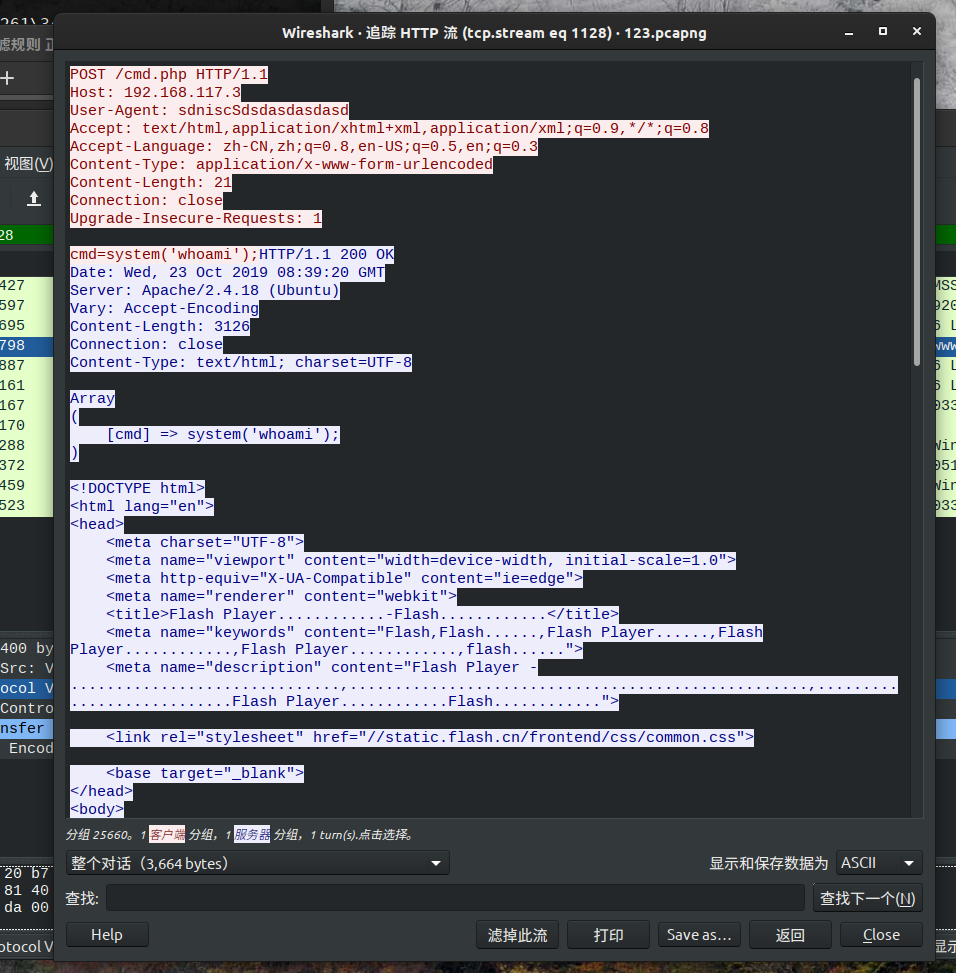This screenshot has width=956, height=973.
Task: Click the bottom Close button
Action: (x=881, y=935)
